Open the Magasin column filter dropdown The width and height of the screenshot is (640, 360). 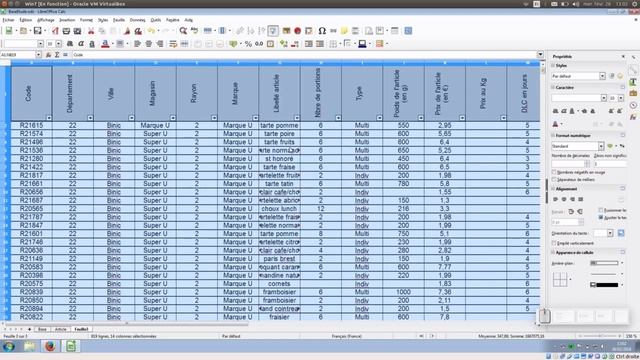[173, 118]
